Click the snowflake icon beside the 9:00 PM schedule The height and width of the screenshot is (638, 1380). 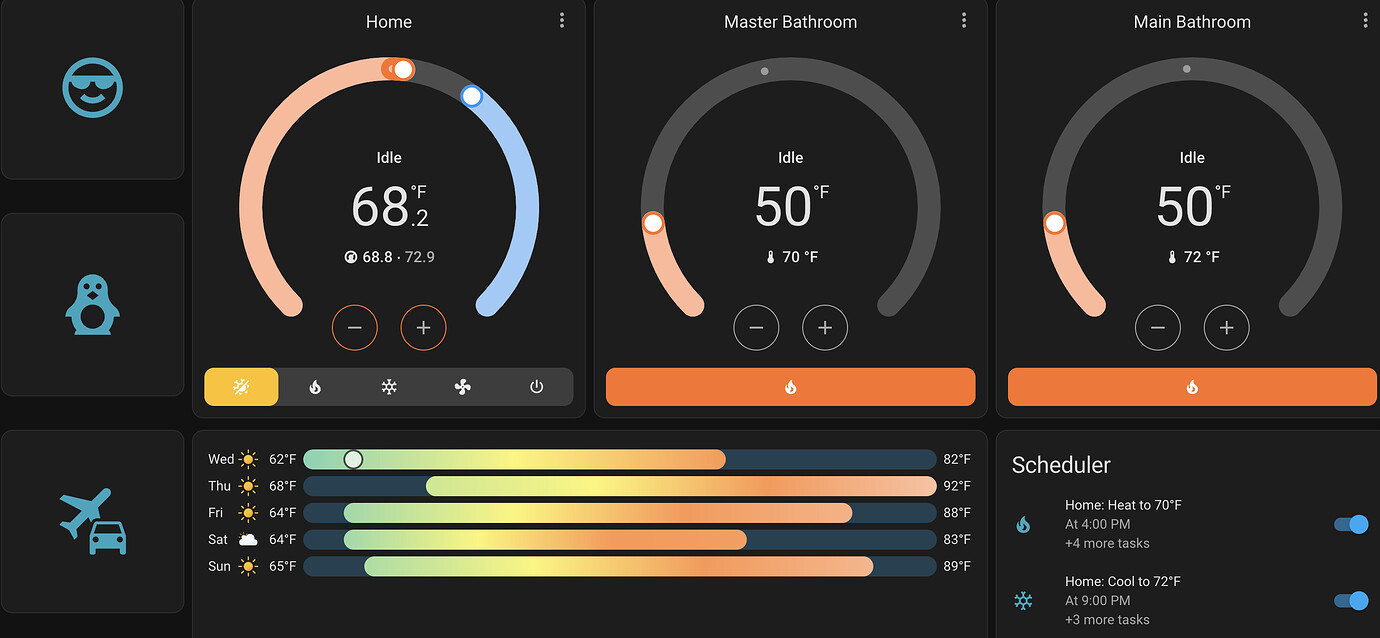point(1023,601)
